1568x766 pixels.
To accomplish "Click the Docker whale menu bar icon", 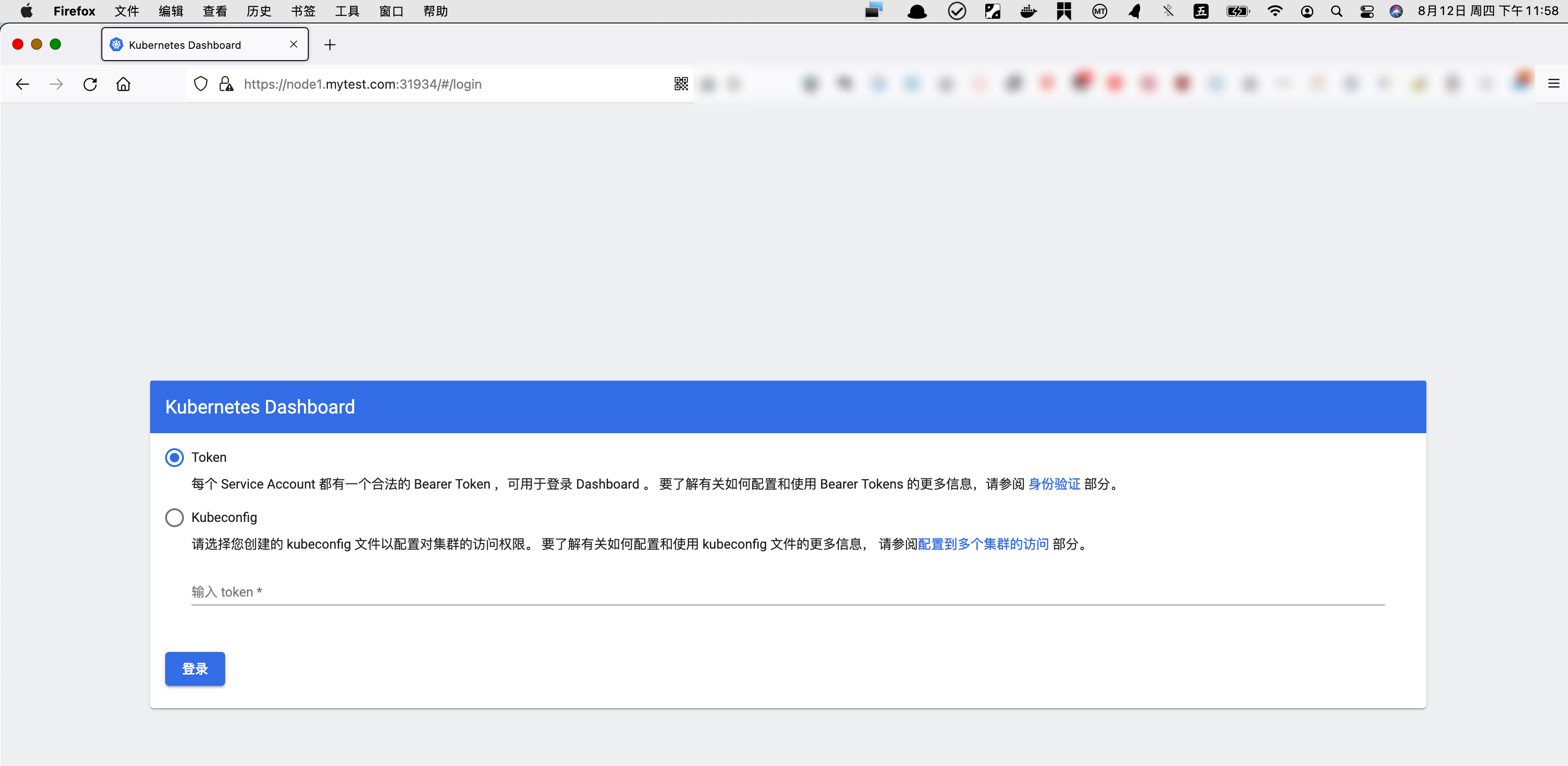I will [x=1028, y=11].
